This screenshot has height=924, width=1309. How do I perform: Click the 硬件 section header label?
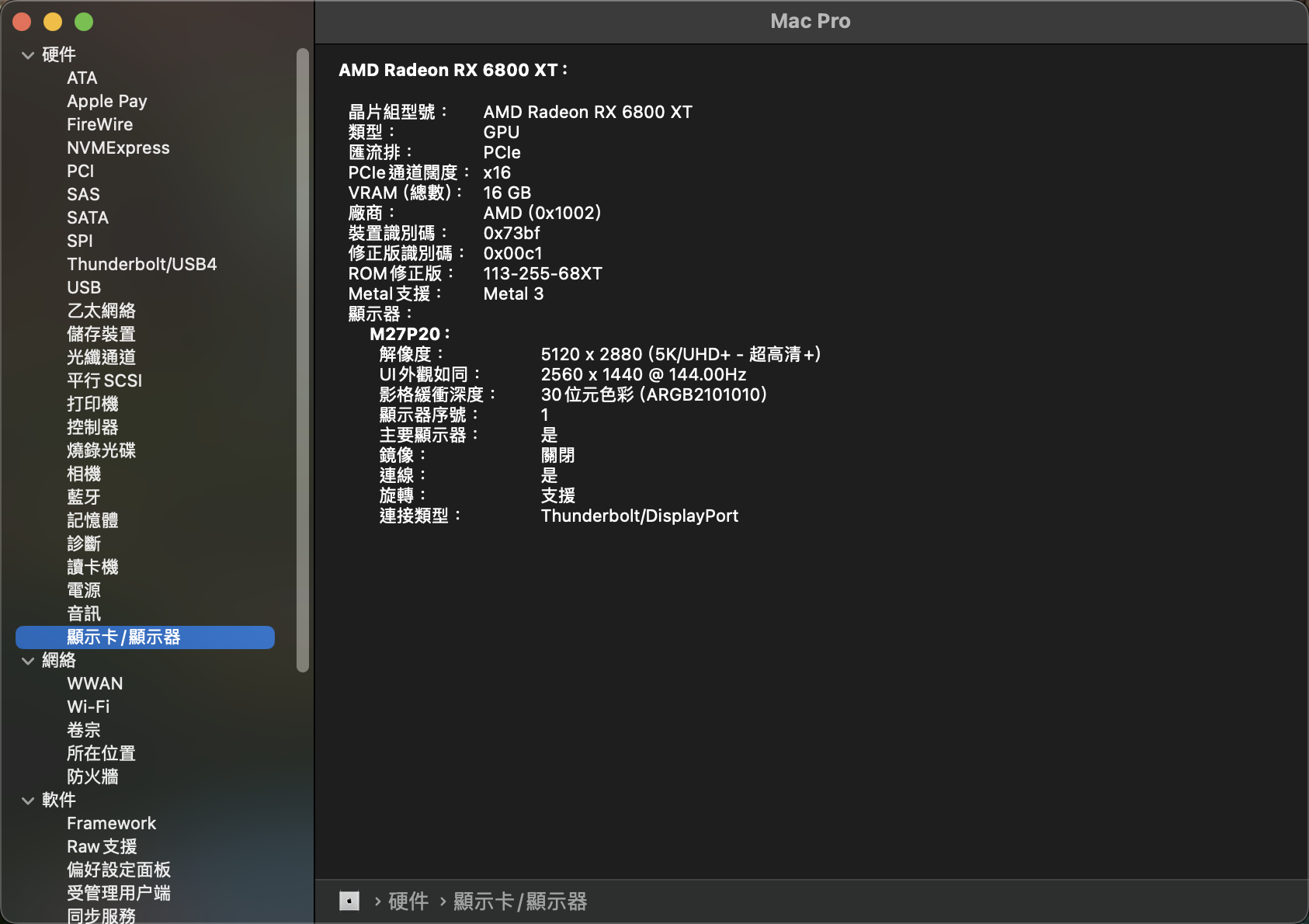(59, 55)
